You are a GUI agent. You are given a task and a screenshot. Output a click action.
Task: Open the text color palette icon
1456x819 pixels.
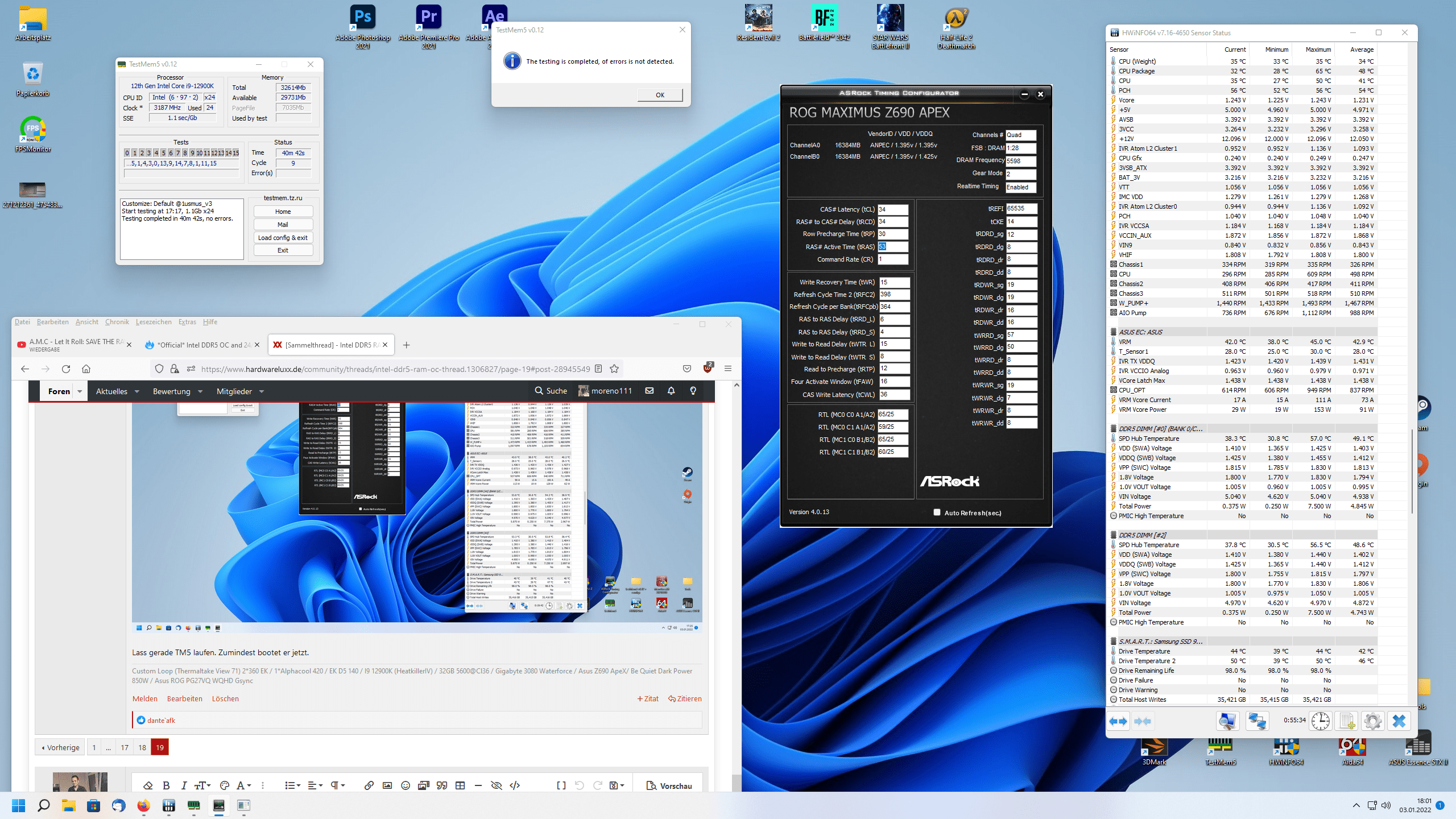pos(225,785)
